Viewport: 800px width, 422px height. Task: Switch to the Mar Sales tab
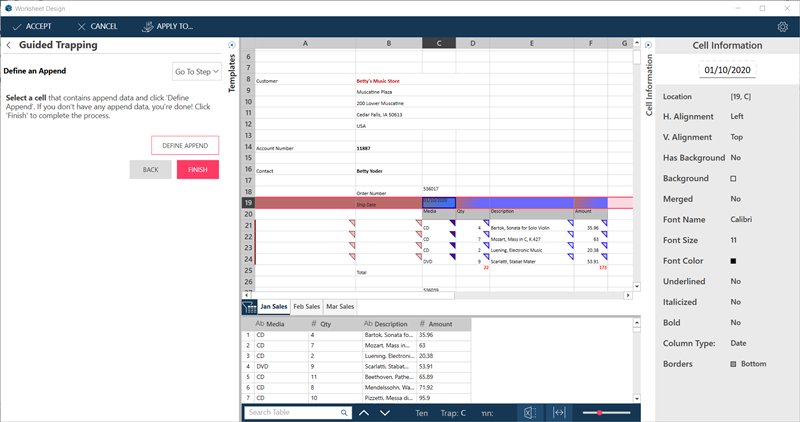[340, 306]
